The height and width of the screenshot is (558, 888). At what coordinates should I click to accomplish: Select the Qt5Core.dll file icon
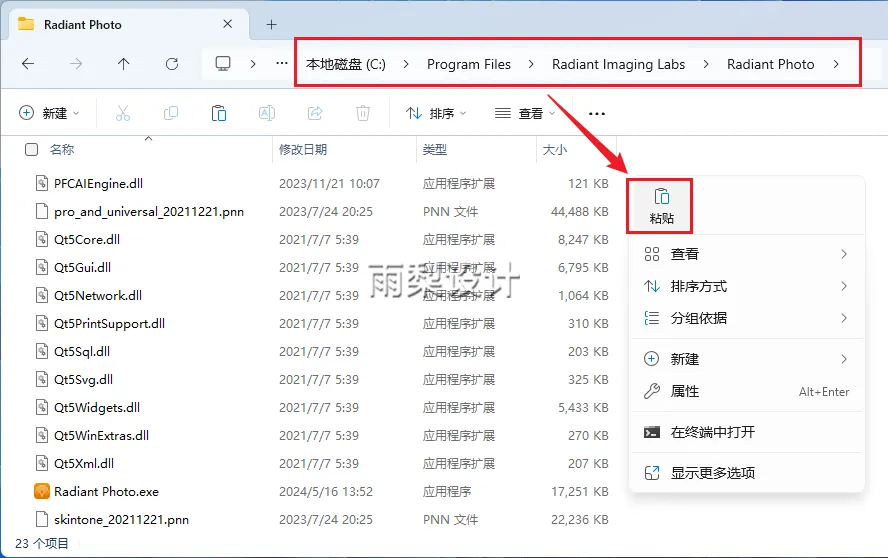coord(42,240)
